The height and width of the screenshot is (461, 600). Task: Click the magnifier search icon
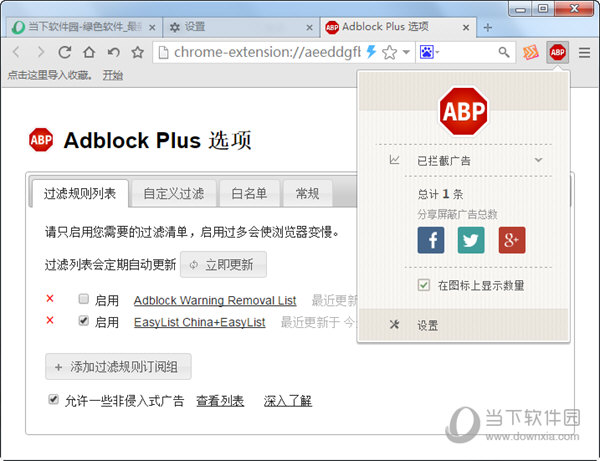pyautogui.click(x=504, y=52)
